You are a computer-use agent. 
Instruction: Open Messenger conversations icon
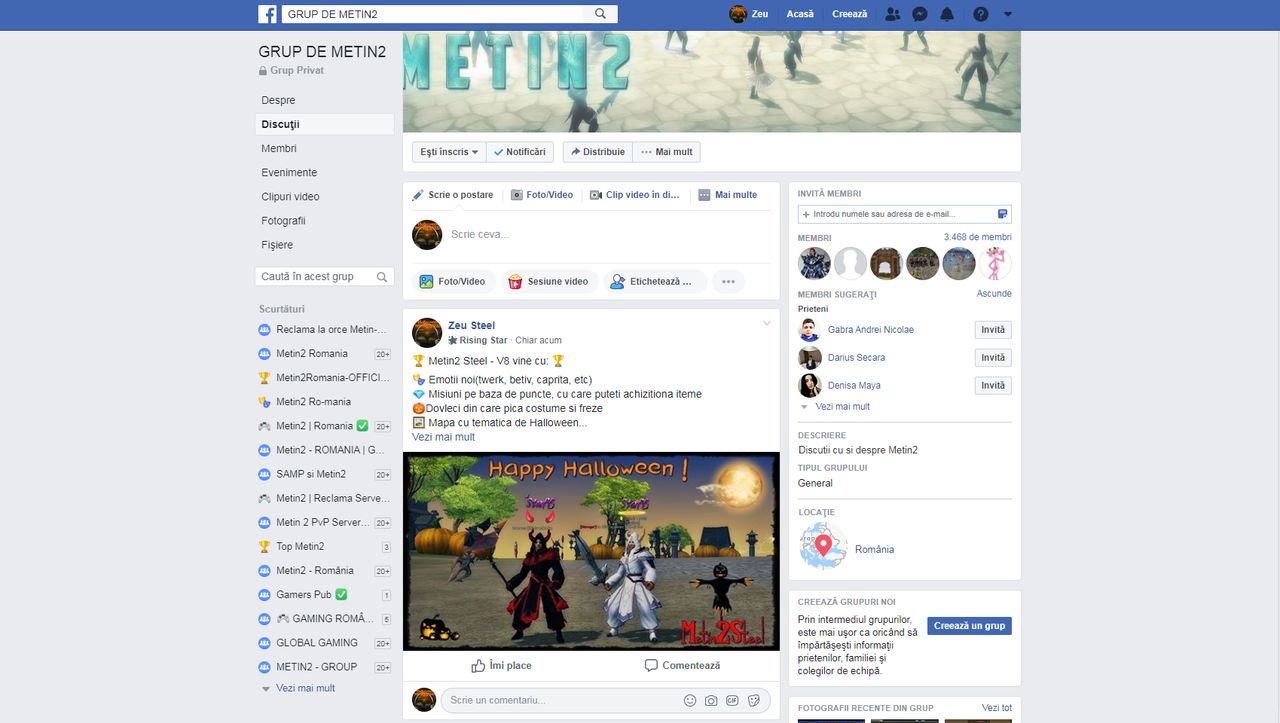[x=919, y=14]
